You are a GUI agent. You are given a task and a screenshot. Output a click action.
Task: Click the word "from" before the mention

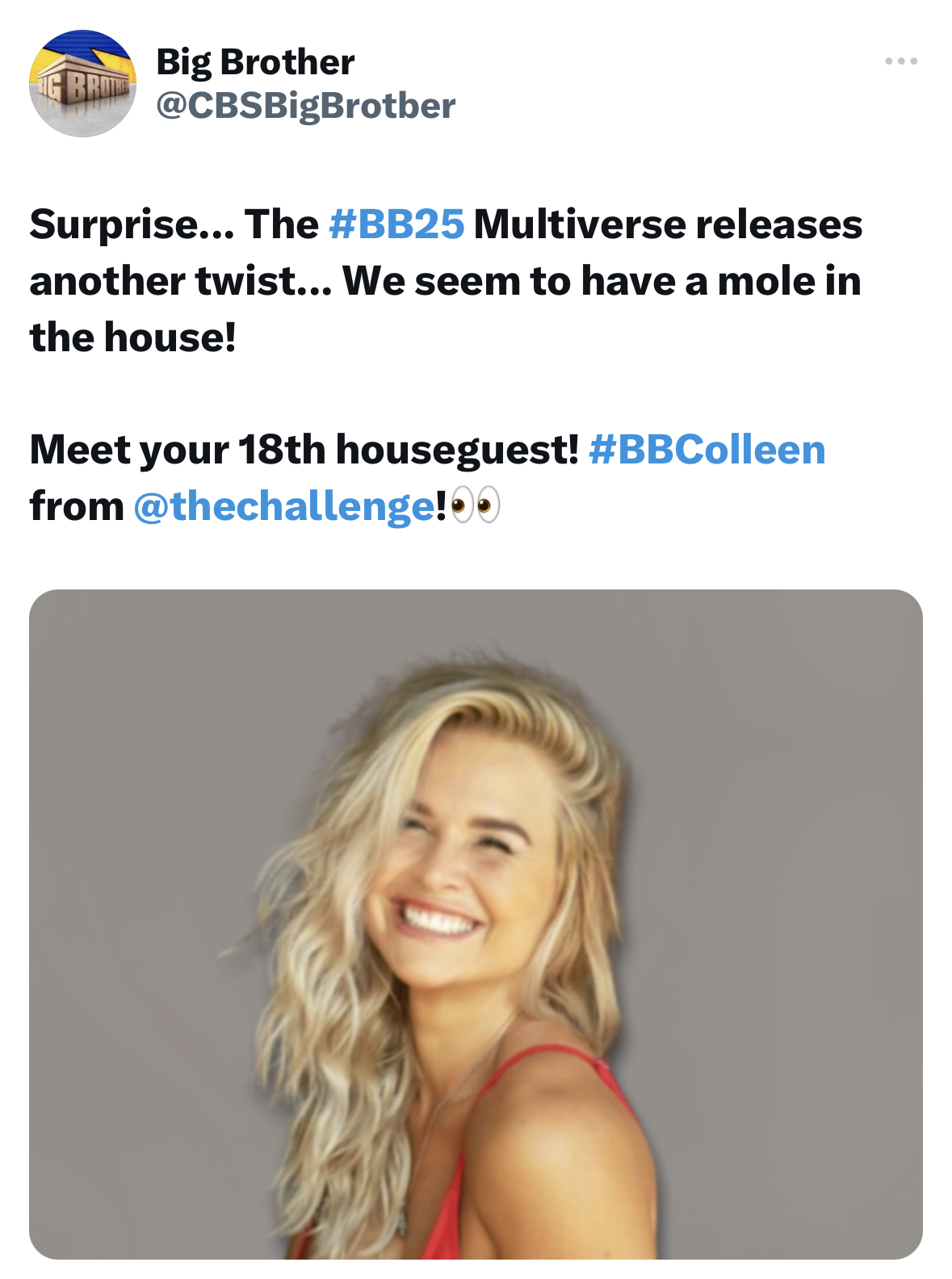click(x=77, y=506)
